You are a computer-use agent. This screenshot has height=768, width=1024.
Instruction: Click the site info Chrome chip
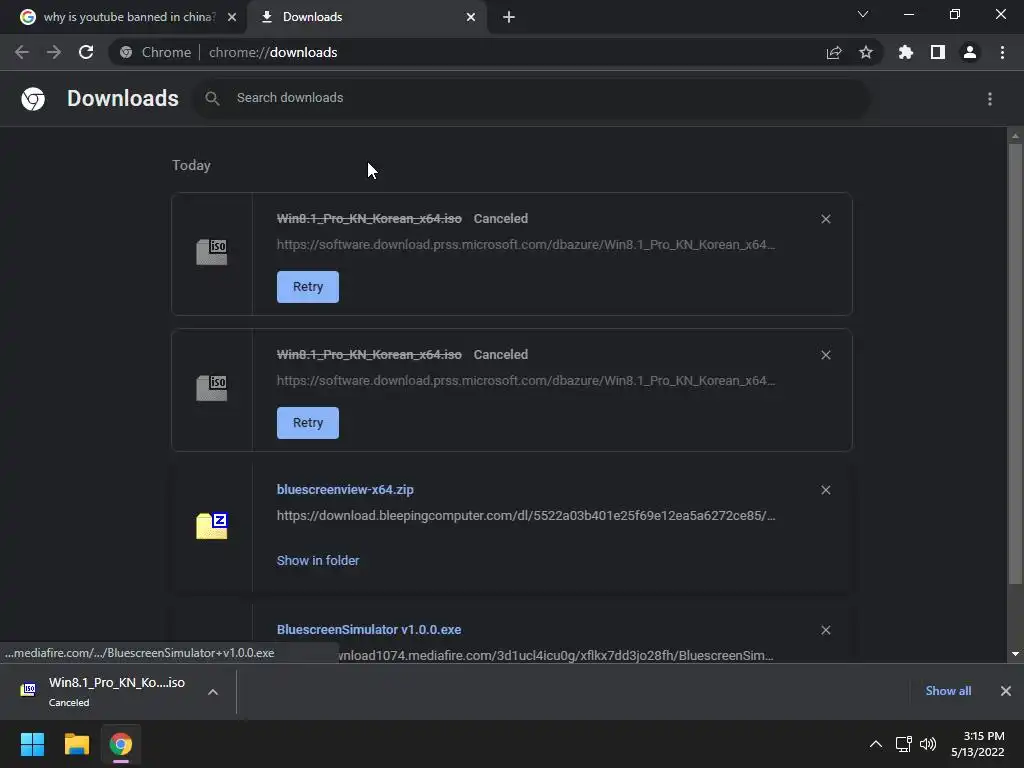(x=155, y=52)
